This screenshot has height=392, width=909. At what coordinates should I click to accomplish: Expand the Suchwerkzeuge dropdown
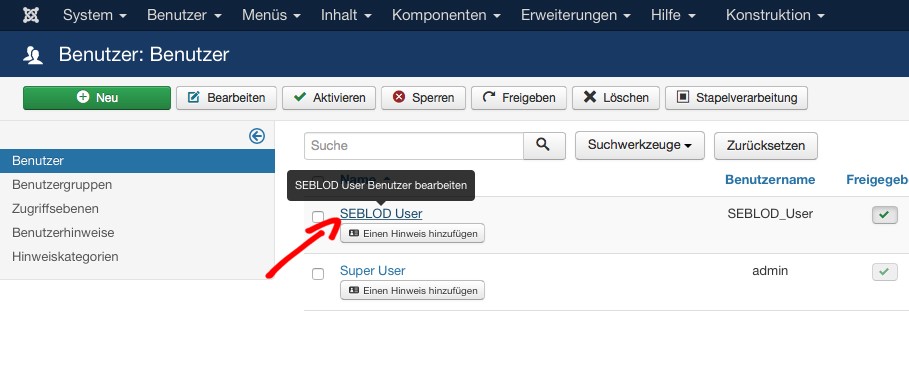click(x=640, y=146)
